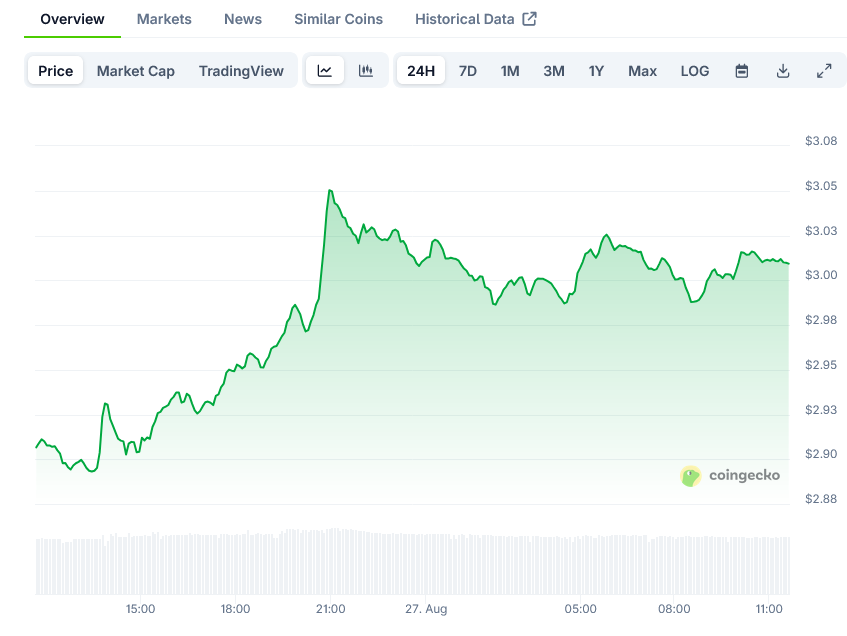Click the price peak near 21:00

329,190
